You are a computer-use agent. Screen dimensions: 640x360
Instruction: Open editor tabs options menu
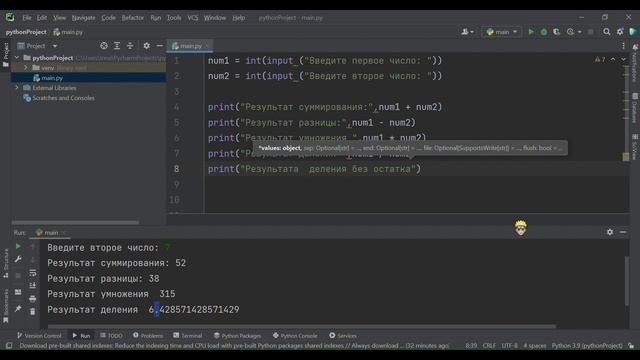(x=623, y=46)
